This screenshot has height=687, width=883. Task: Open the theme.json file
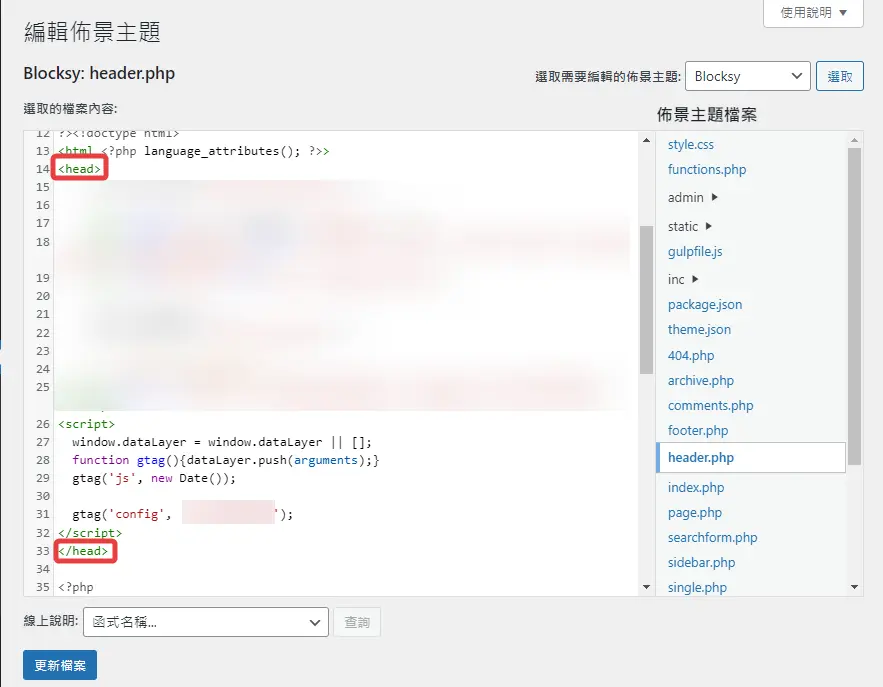click(699, 329)
